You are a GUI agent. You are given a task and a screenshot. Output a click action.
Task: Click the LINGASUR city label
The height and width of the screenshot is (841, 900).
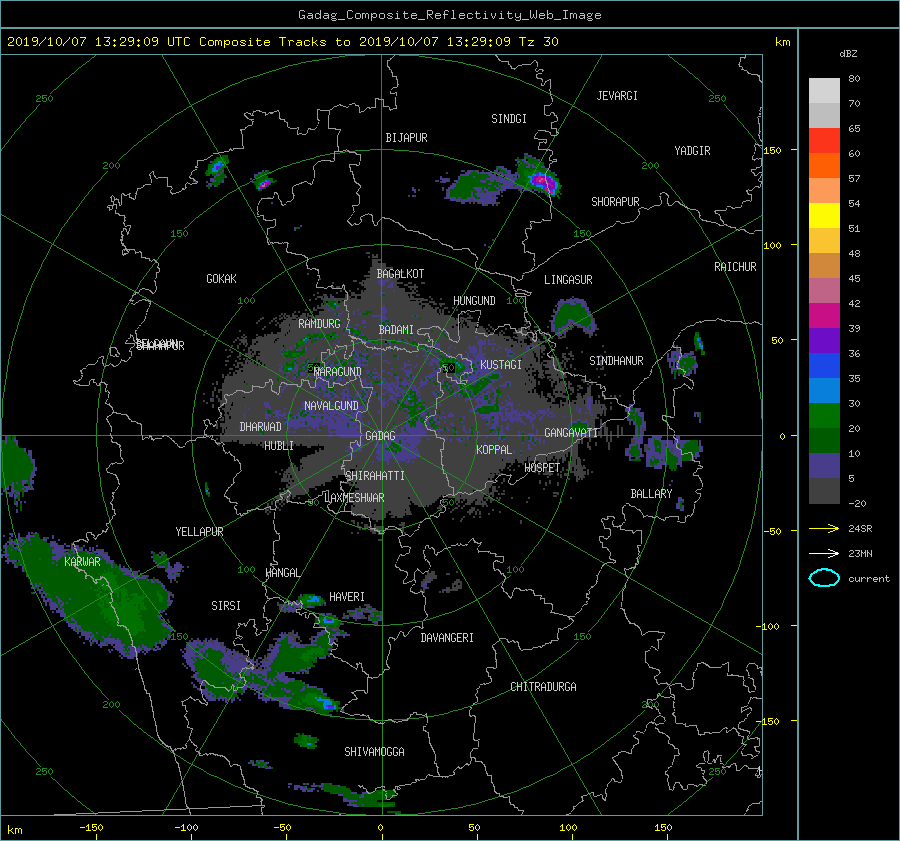[568, 280]
